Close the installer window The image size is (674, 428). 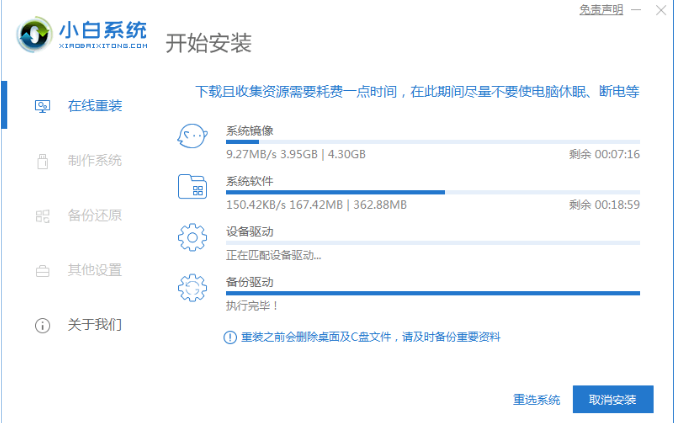(x=659, y=9)
